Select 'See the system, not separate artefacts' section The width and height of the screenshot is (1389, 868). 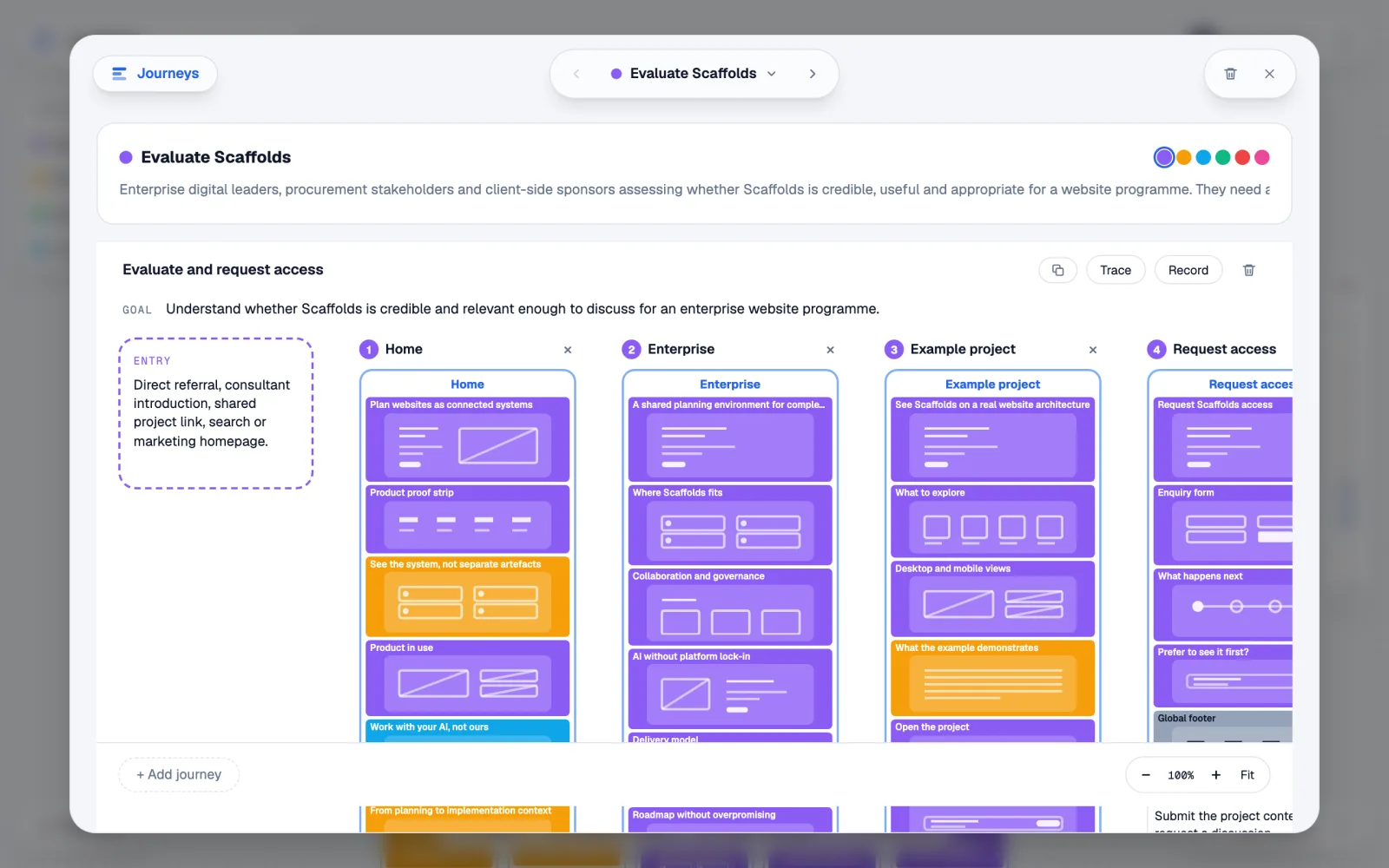467,597
